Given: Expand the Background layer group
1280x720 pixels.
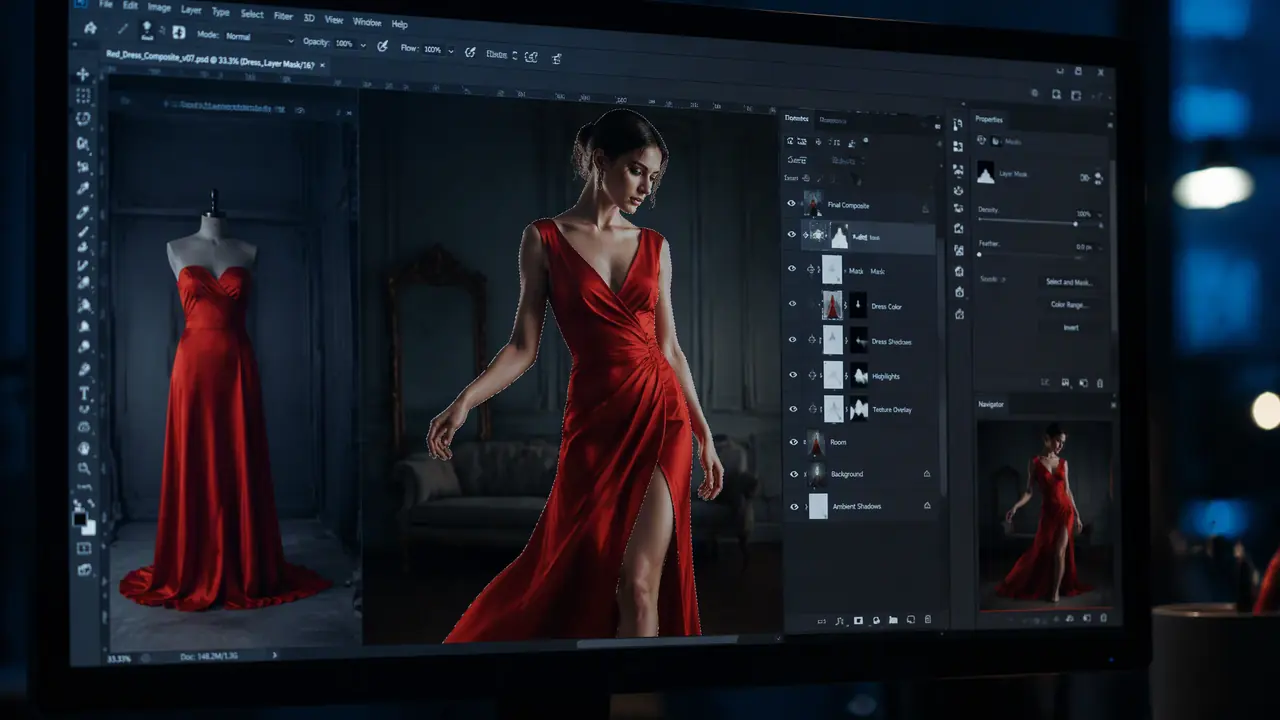Looking at the screenshot, I should (x=805, y=474).
